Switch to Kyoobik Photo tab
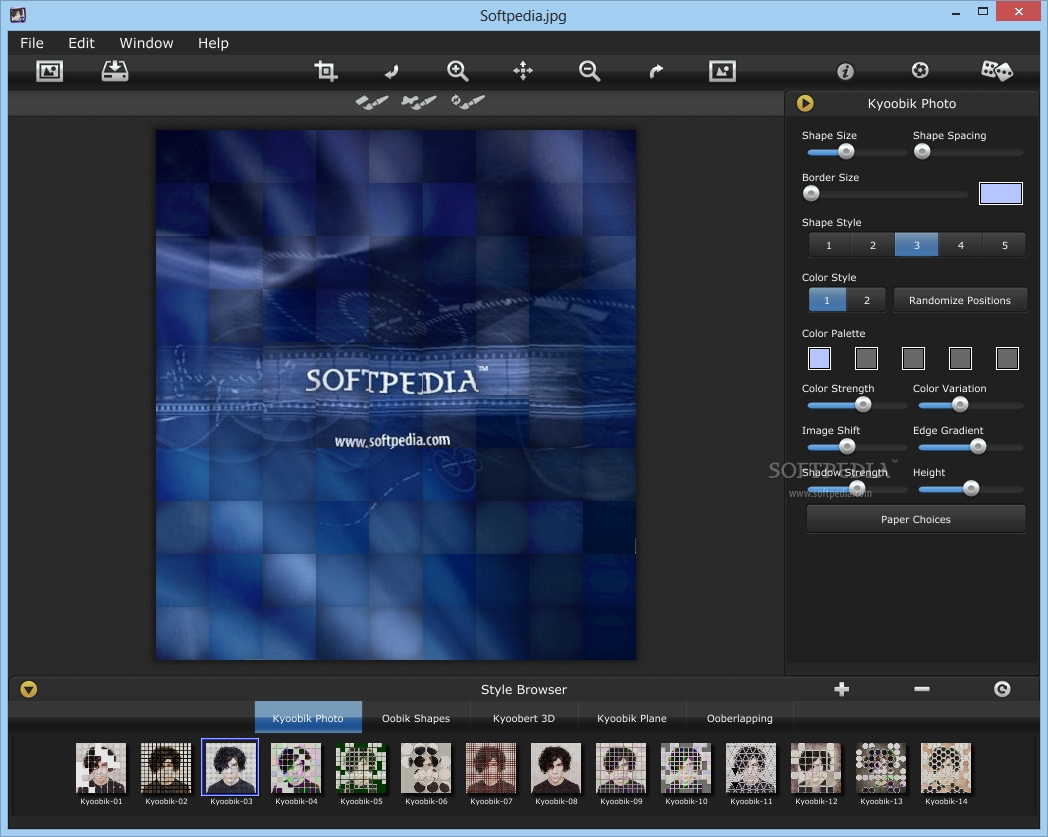Viewport: 1048px width, 837px height. 308,718
